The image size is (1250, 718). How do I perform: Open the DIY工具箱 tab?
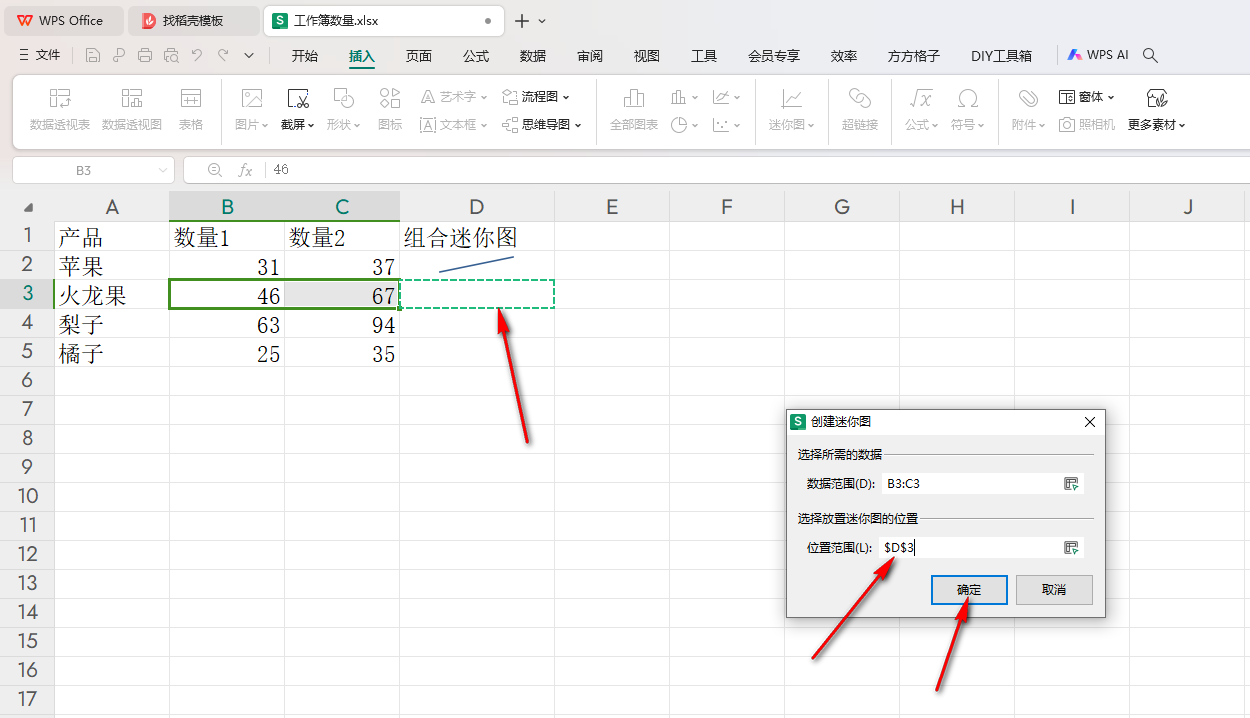coord(1001,56)
